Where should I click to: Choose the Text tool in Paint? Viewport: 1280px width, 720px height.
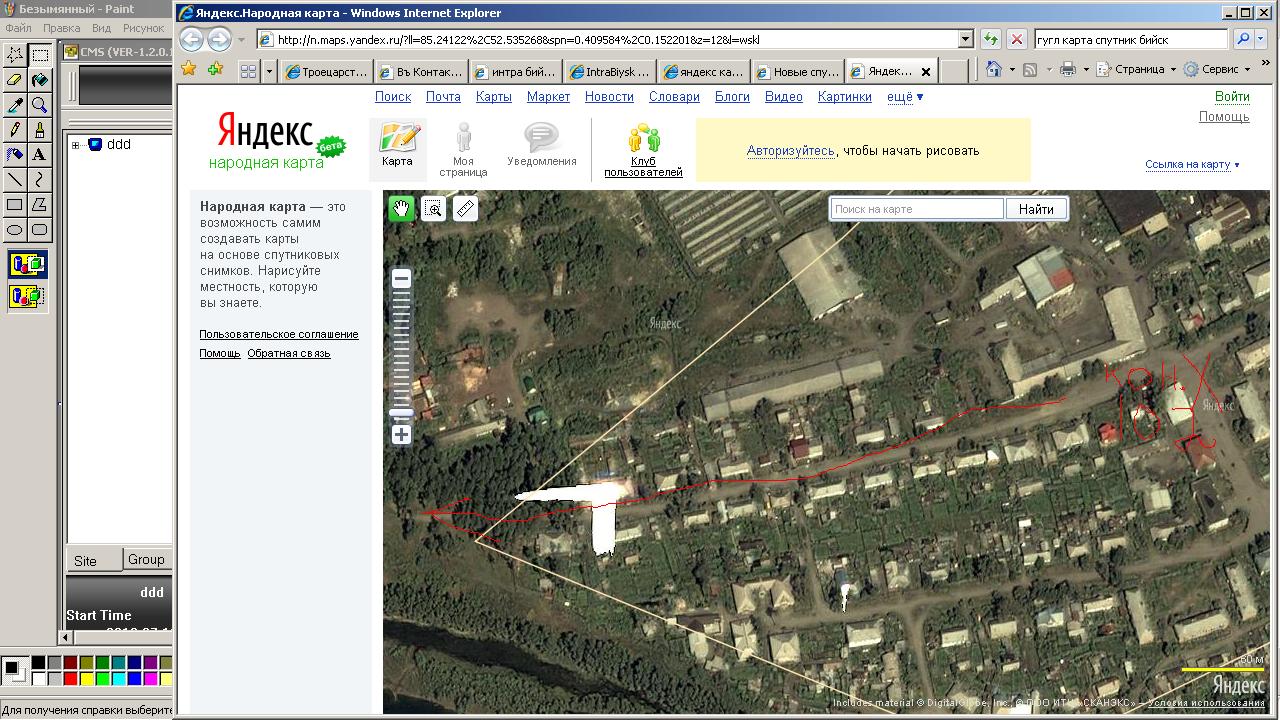coord(40,155)
